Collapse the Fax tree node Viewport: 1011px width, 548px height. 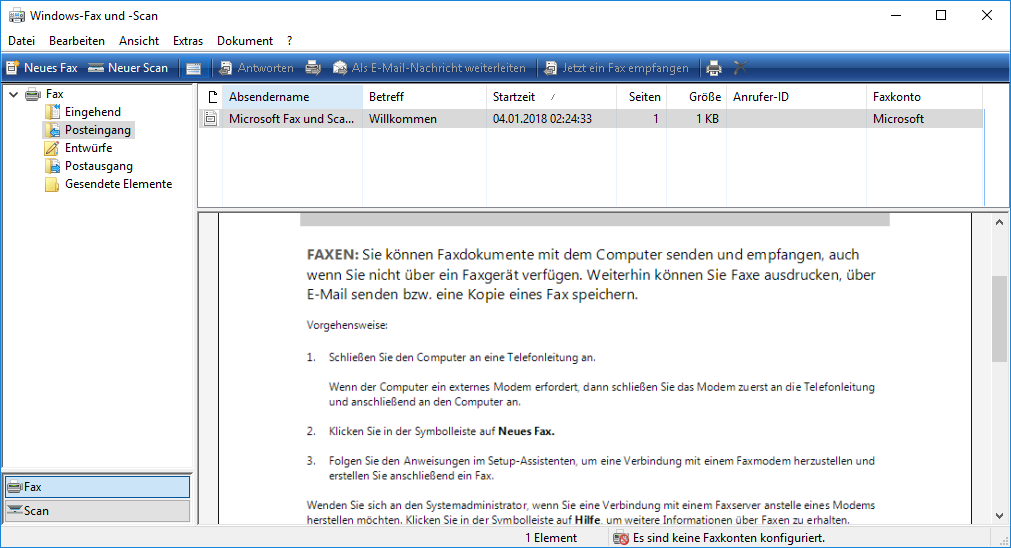(x=14, y=94)
